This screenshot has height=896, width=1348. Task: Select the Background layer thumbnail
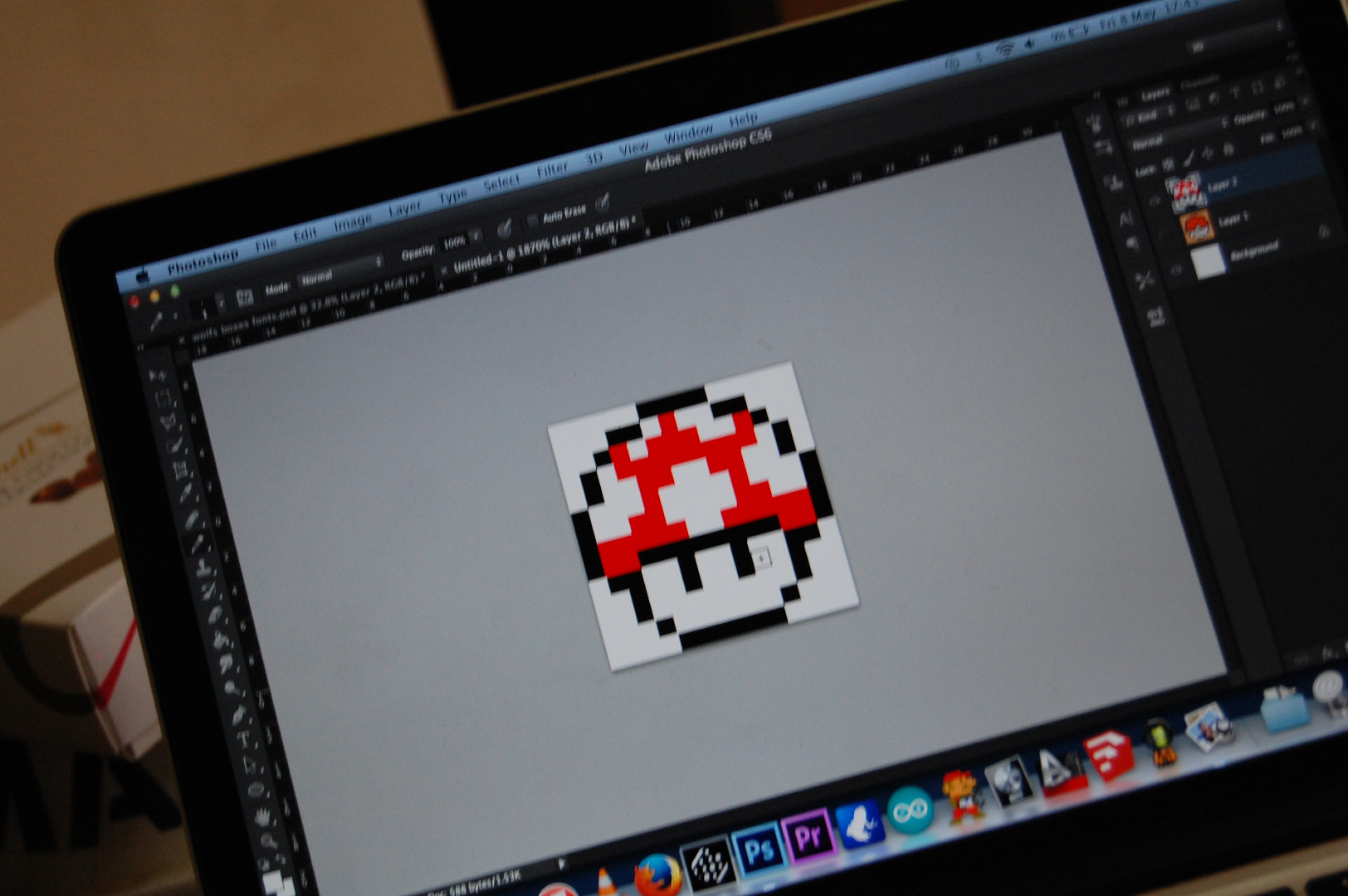[1208, 261]
